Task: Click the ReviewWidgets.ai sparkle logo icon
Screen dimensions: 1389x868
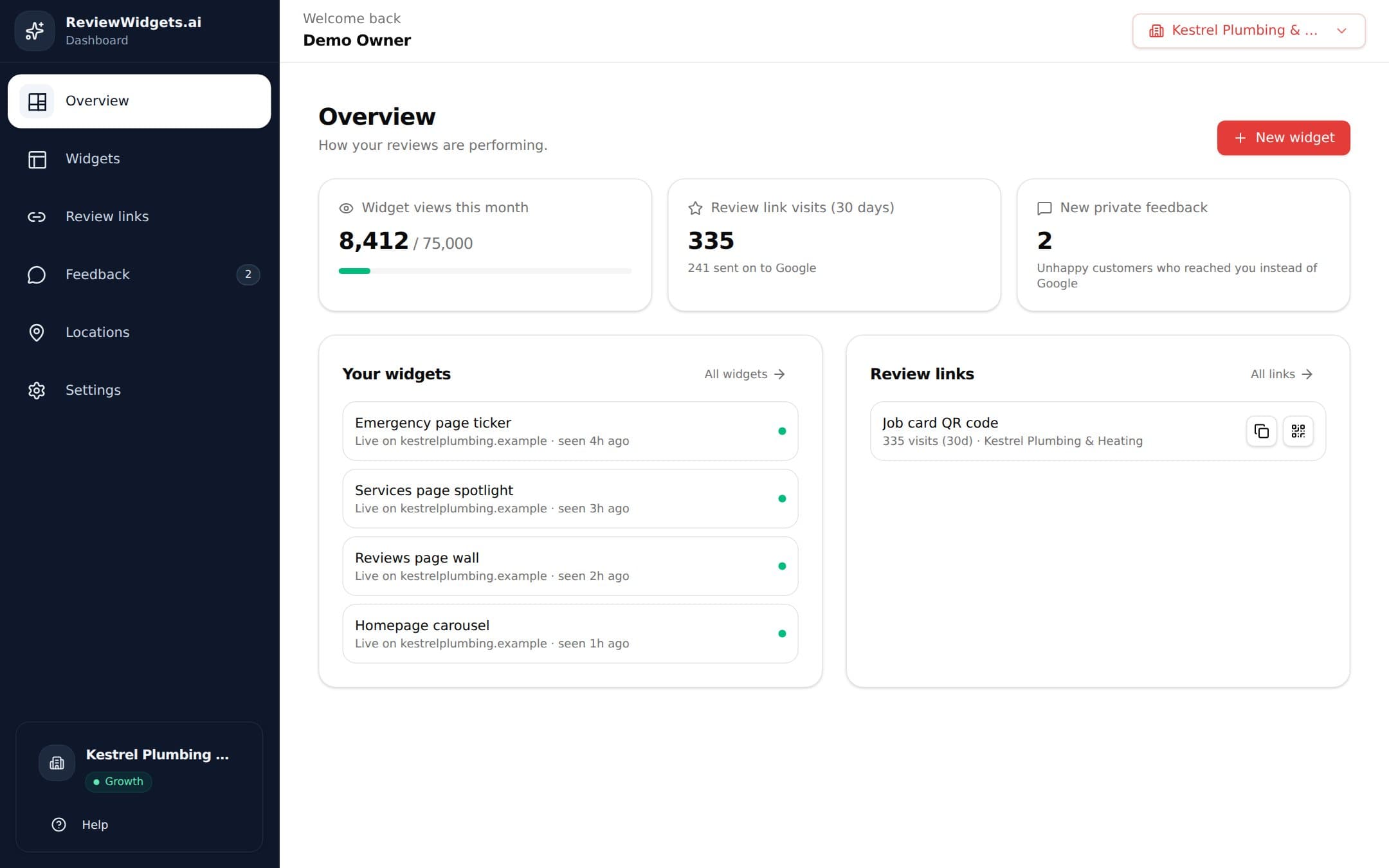Action: click(35, 31)
